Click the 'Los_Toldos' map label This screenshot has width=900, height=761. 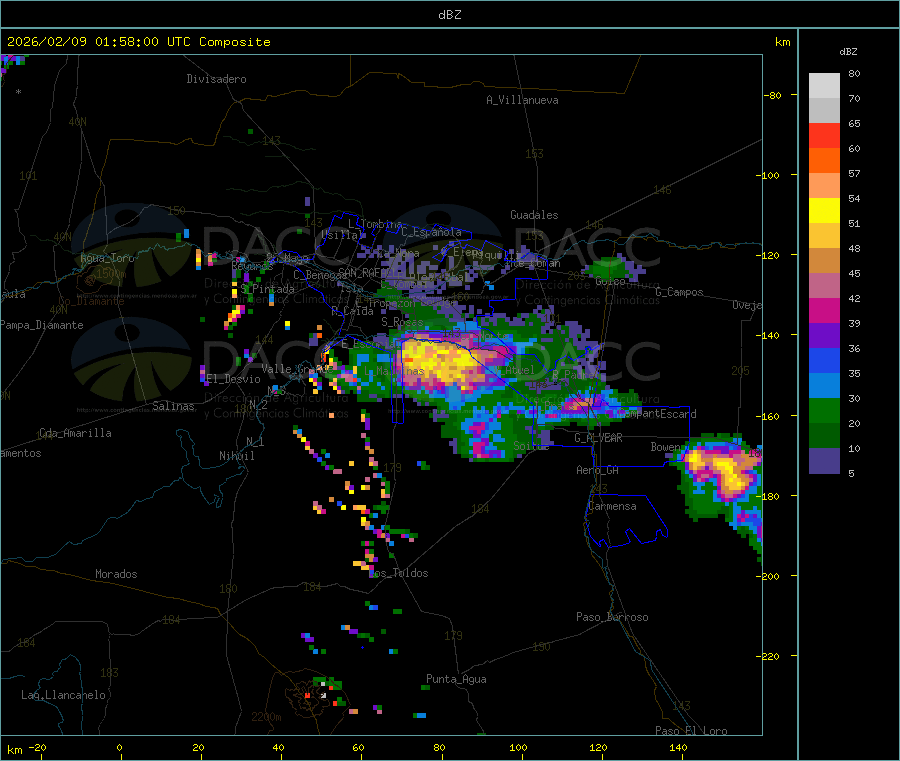point(399,573)
